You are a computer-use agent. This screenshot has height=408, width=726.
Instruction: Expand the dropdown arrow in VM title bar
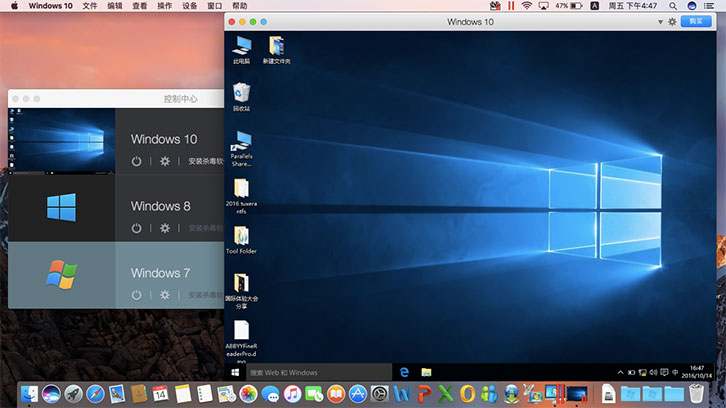660,21
